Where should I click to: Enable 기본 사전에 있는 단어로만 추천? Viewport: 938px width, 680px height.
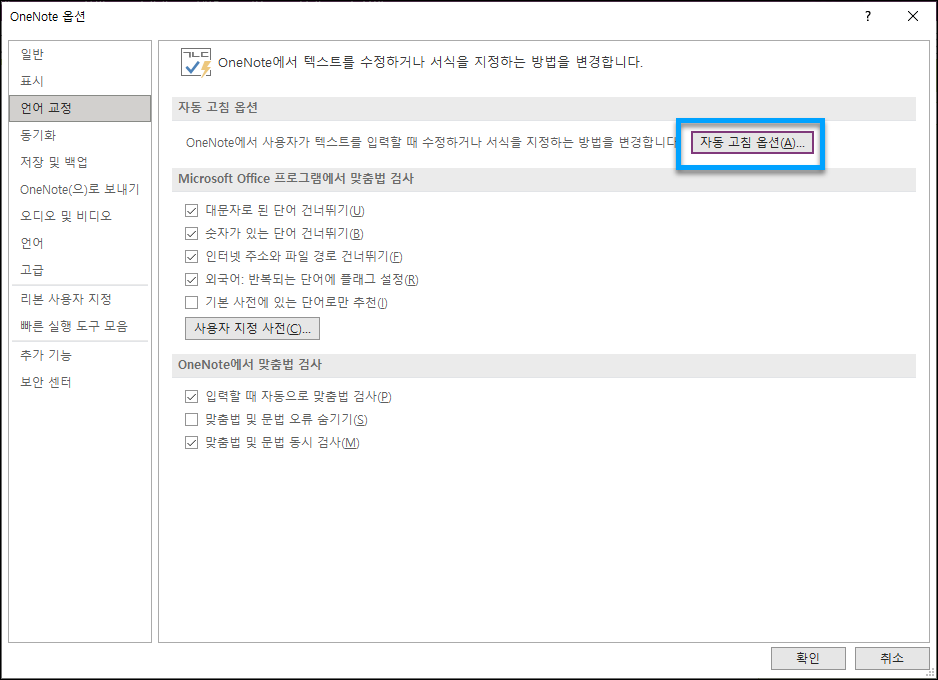[x=192, y=302]
